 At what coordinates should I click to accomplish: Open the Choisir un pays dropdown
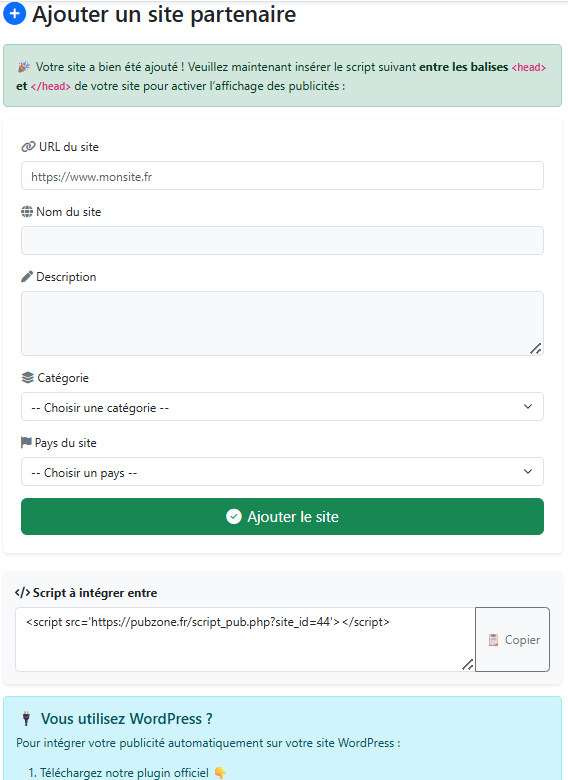(282, 472)
